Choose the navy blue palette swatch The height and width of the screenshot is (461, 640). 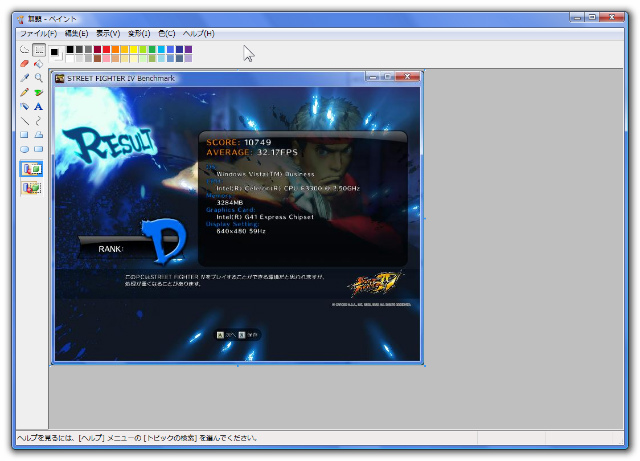pyautogui.click(x=179, y=49)
